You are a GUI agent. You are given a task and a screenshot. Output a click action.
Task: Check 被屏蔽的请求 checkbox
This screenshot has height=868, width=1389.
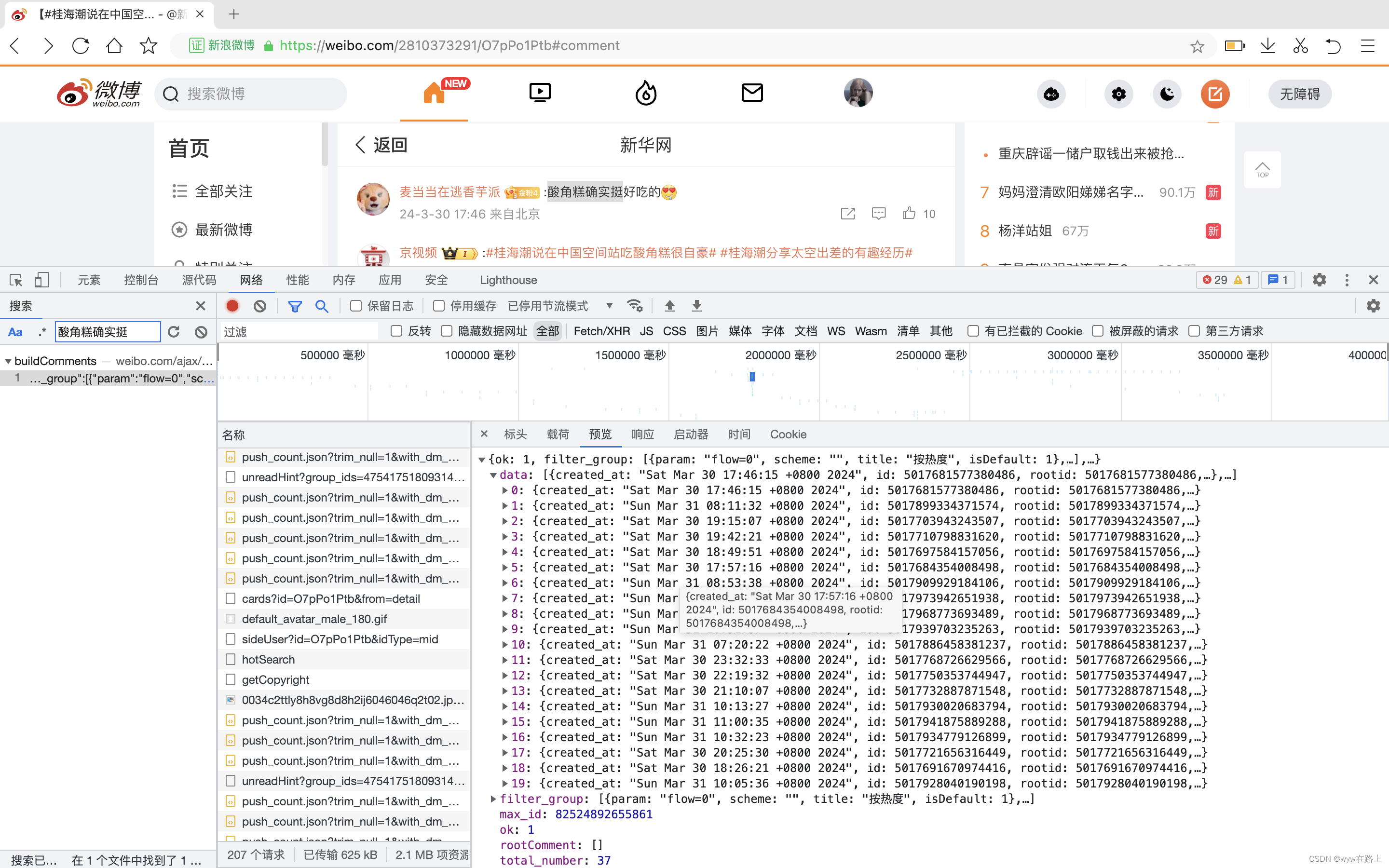1097,331
